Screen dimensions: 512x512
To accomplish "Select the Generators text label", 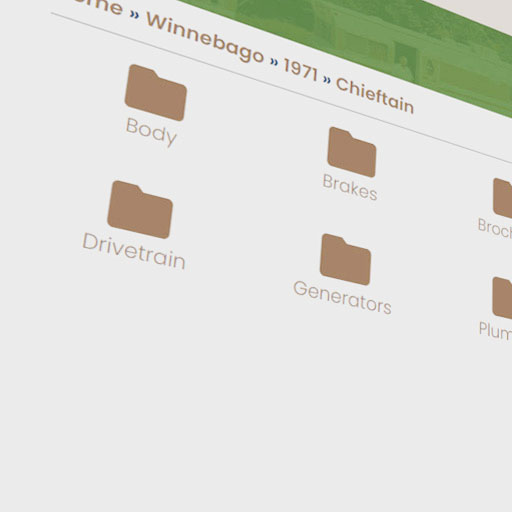I will pos(342,298).
